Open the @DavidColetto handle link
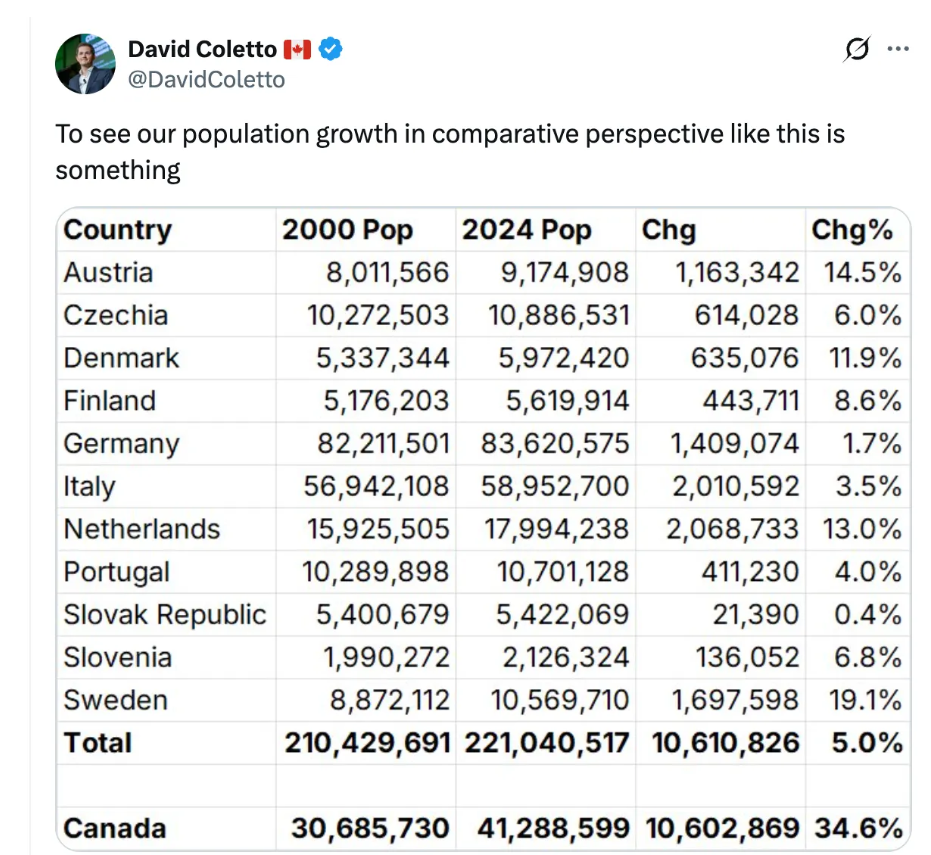 (206, 78)
